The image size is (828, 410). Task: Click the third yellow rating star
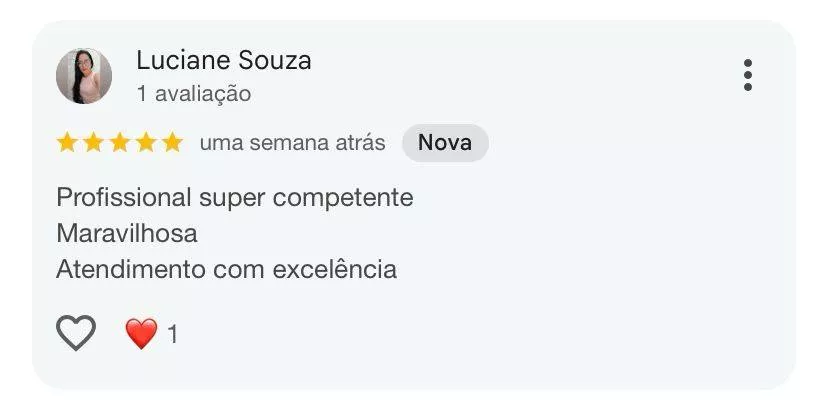pos(119,143)
